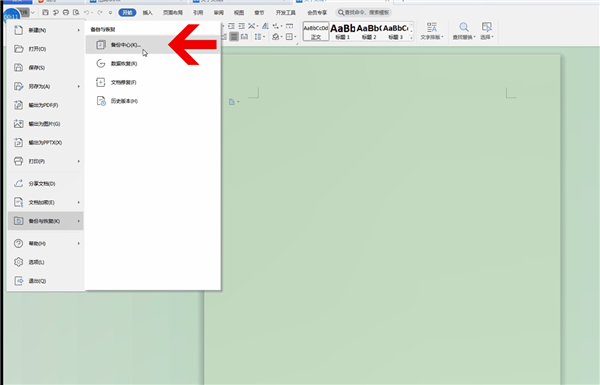Viewport: 600px width, 385px height.
Task: Open 备份中心 from the backup submenu
Action: click(152, 45)
